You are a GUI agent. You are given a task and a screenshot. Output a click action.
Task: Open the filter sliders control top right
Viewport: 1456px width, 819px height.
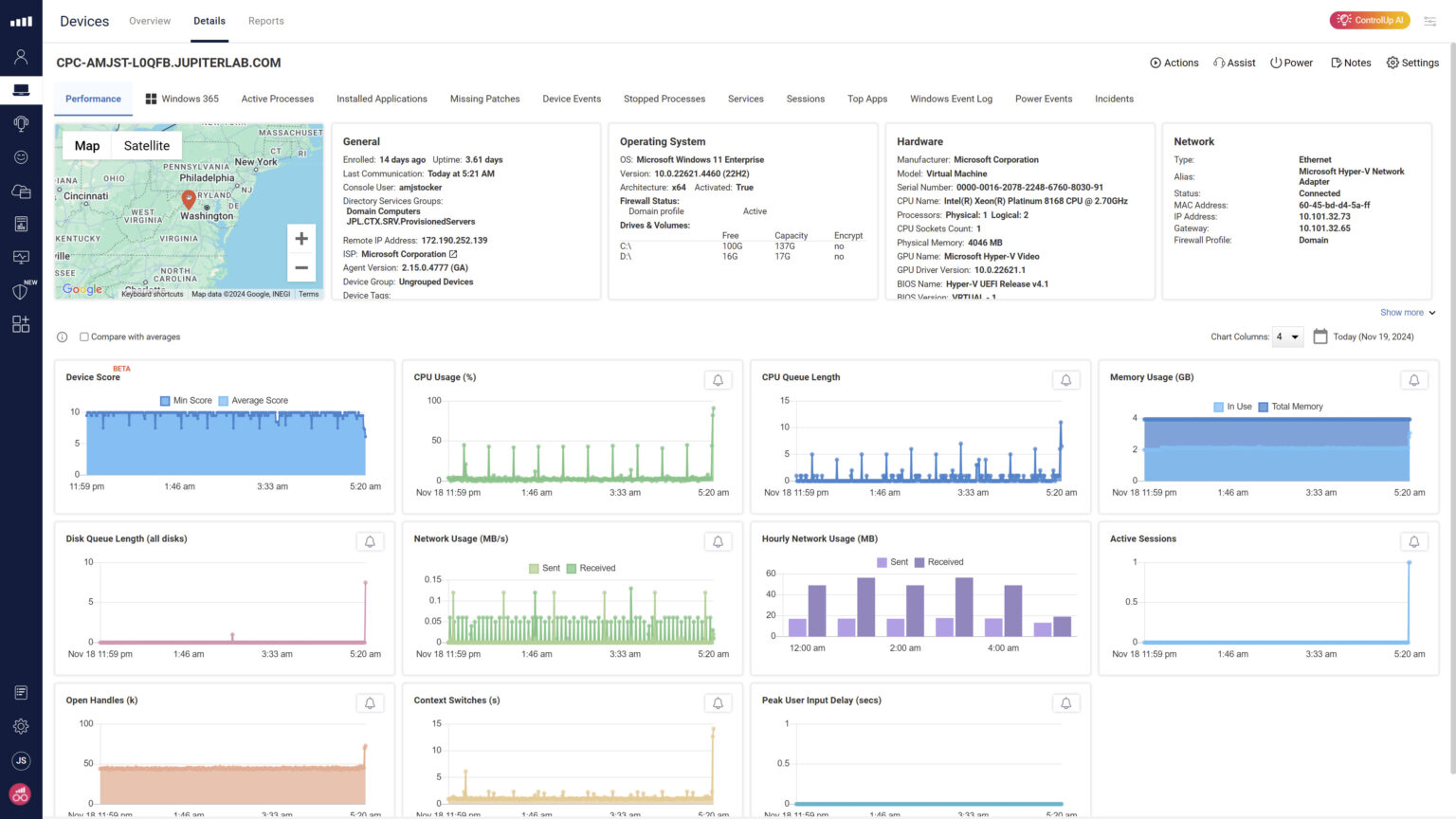(1429, 20)
